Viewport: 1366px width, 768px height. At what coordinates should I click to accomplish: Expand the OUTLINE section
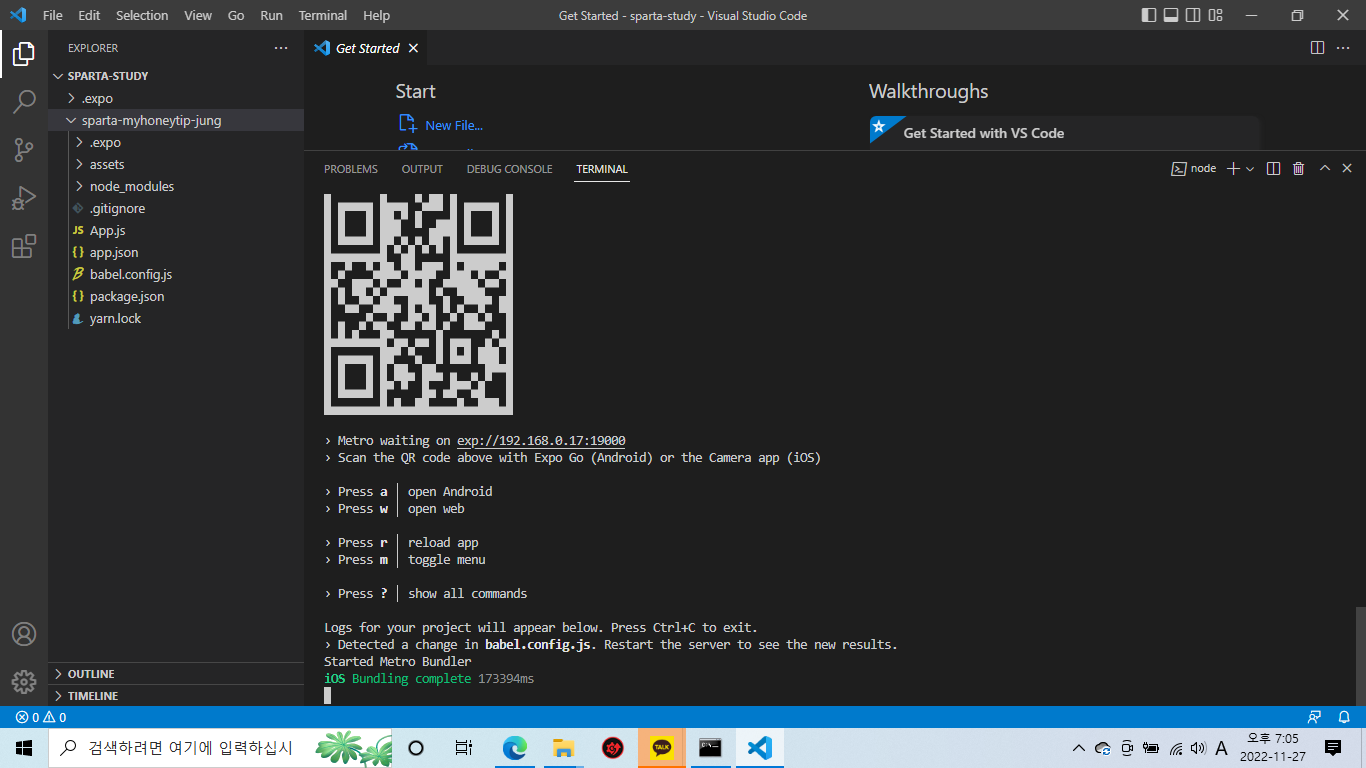pos(176,674)
